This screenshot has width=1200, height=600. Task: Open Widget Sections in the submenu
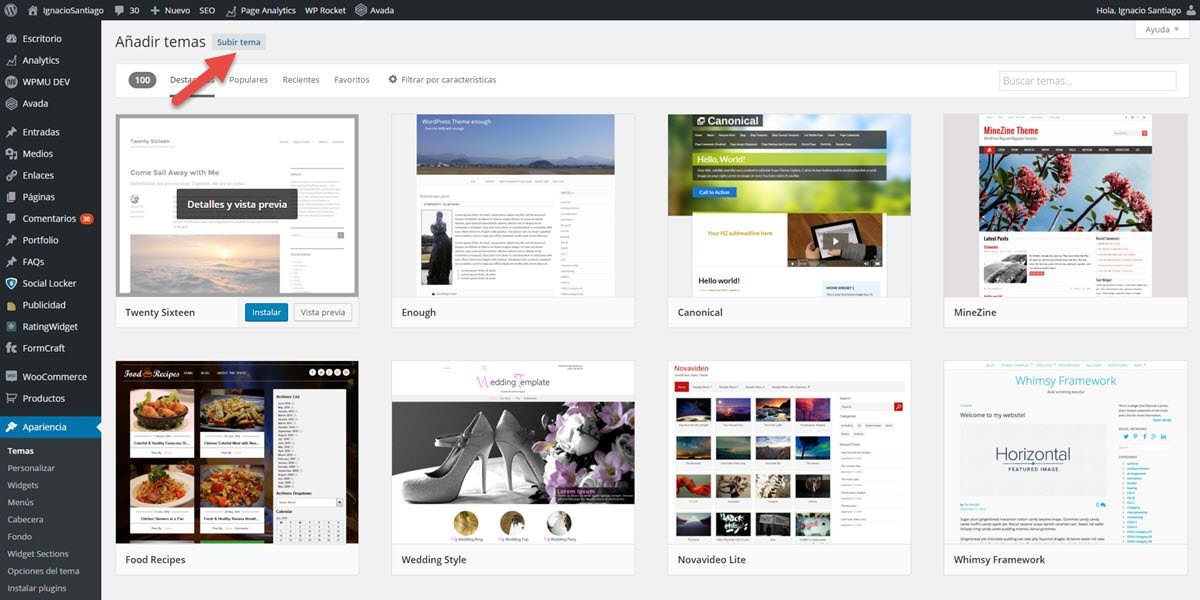point(38,554)
